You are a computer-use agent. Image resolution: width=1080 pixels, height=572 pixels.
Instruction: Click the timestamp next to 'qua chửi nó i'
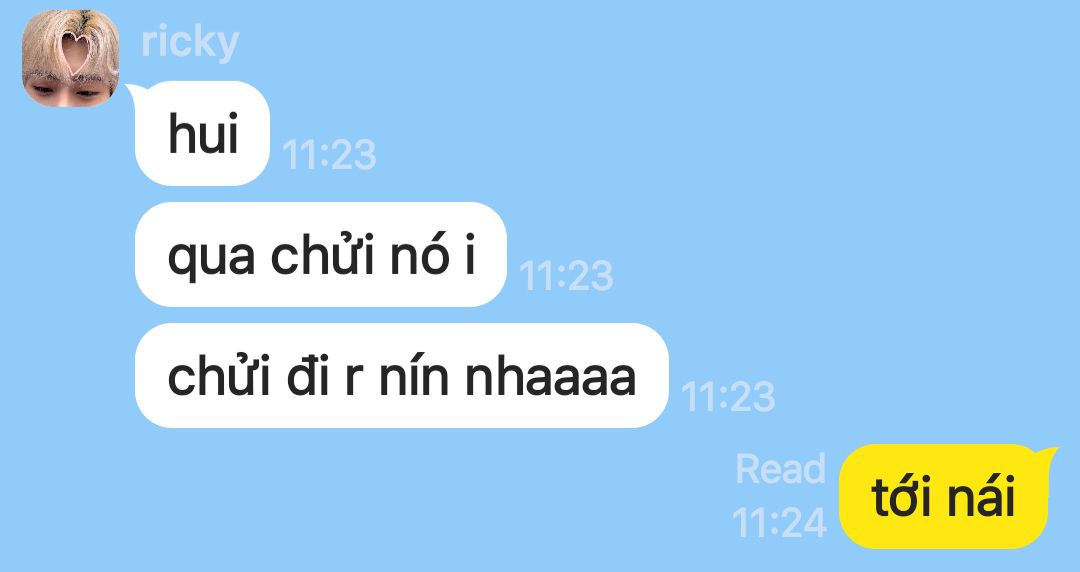(566, 276)
